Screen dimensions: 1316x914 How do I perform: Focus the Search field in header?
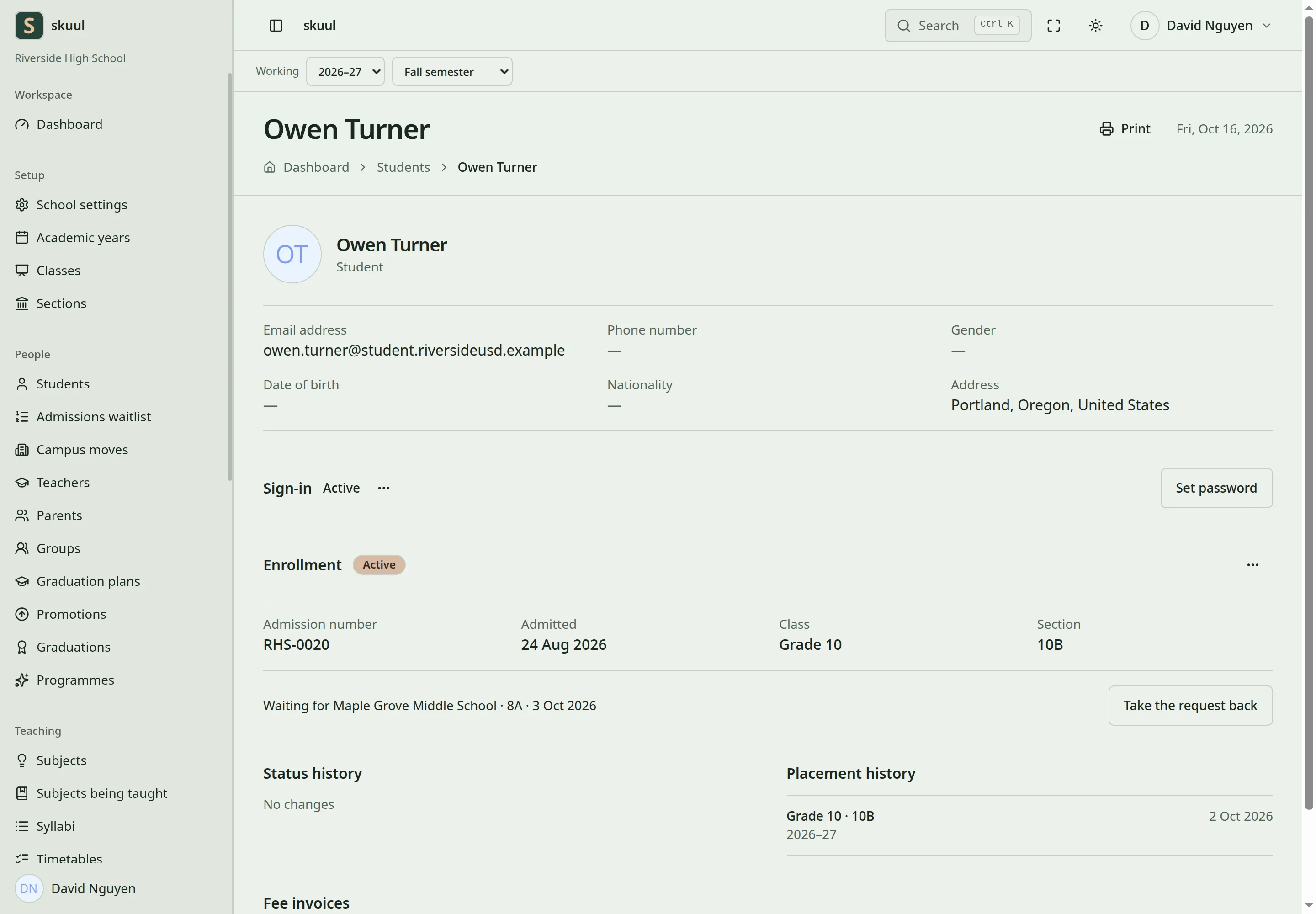click(x=957, y=26)
